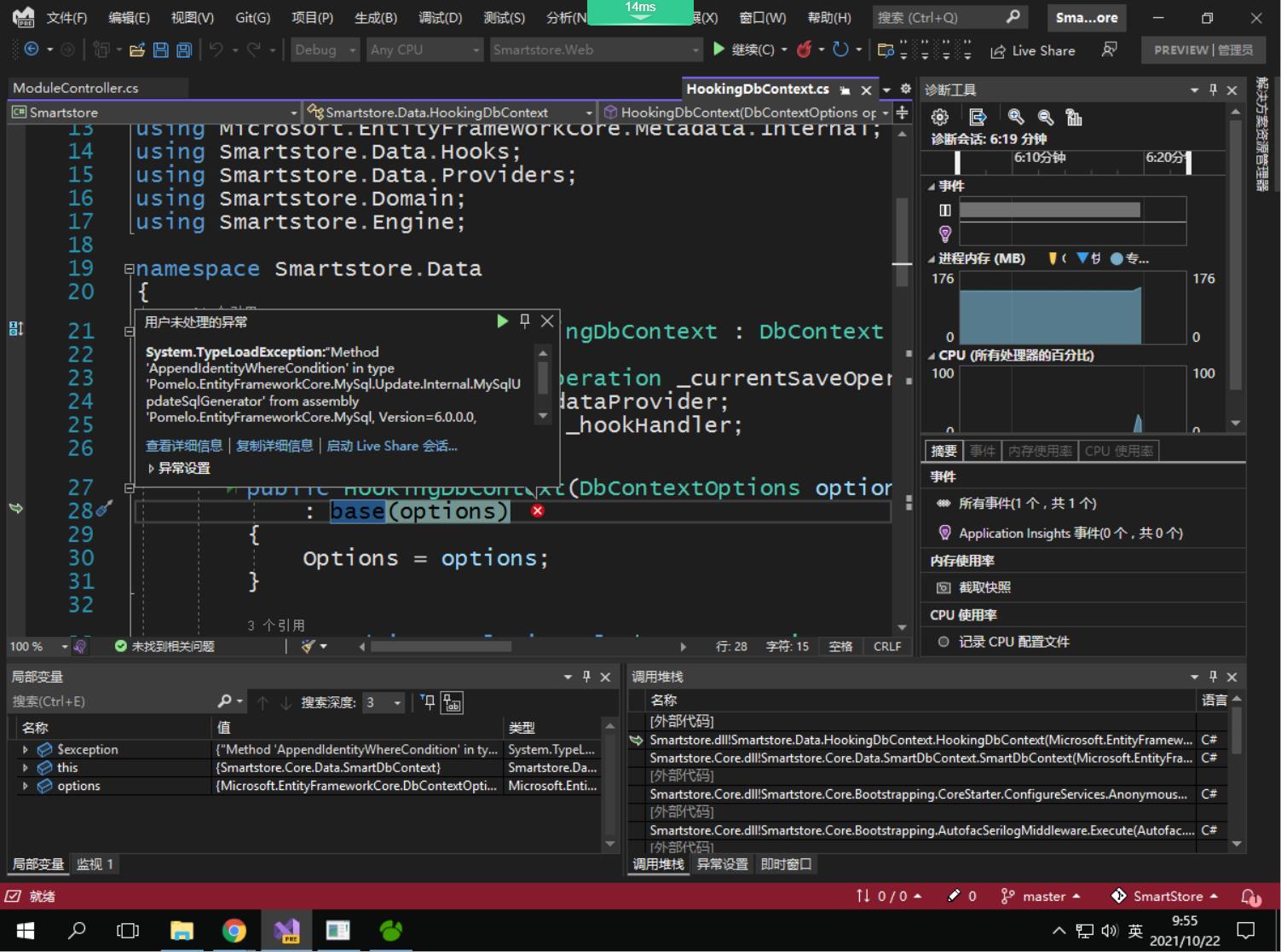Click the Undo icon on the toolbar
This screenshot has width=1281, height=952.
point(220,50)
